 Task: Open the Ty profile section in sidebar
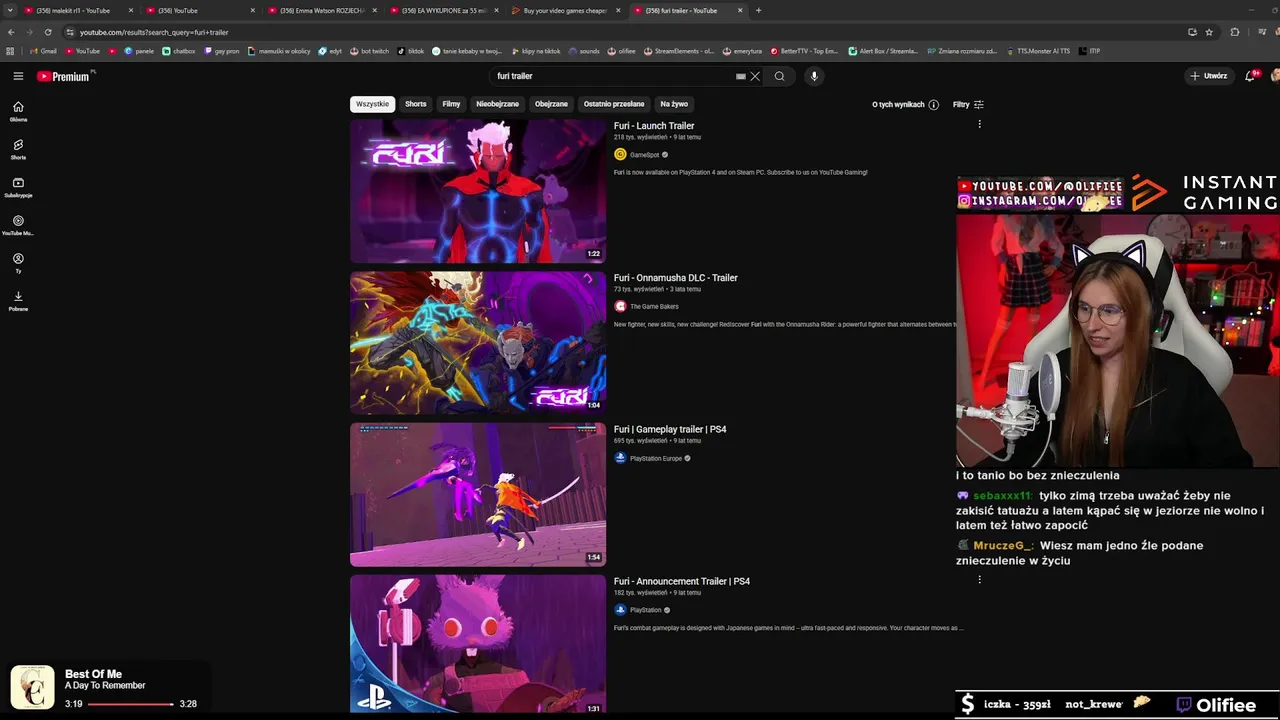18,263
